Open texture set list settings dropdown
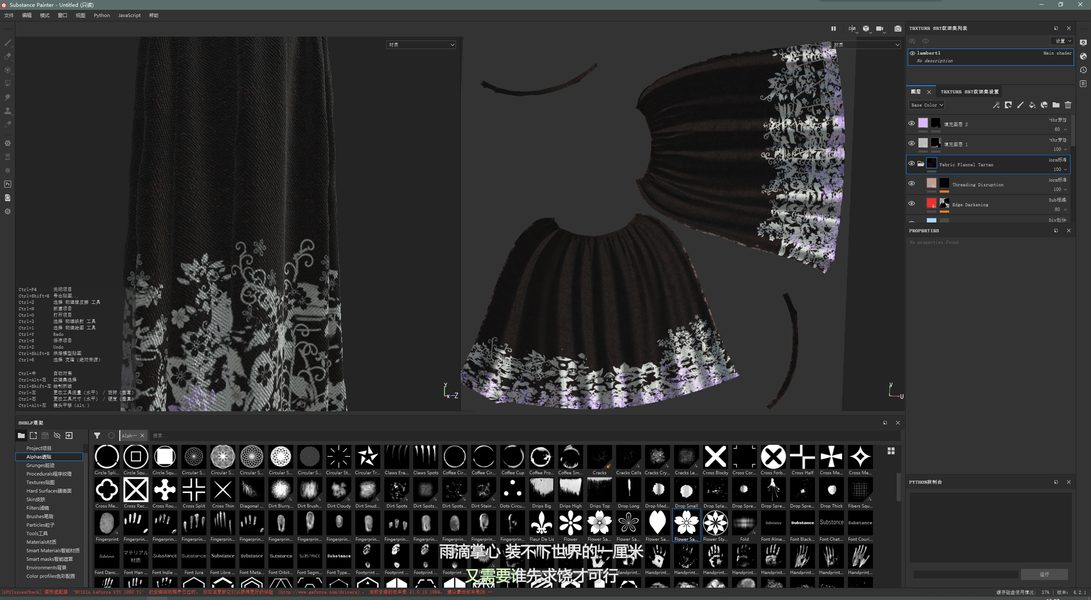1091x600 pixels. point(1062,41)
